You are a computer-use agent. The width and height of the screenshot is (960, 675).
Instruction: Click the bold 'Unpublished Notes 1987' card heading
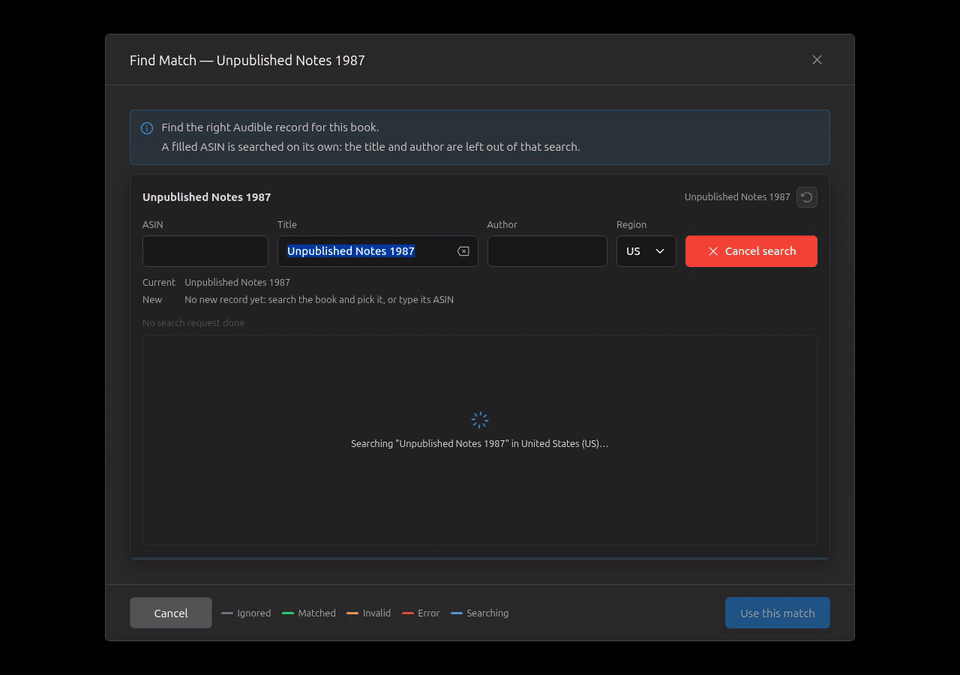[x=207, y=197]
